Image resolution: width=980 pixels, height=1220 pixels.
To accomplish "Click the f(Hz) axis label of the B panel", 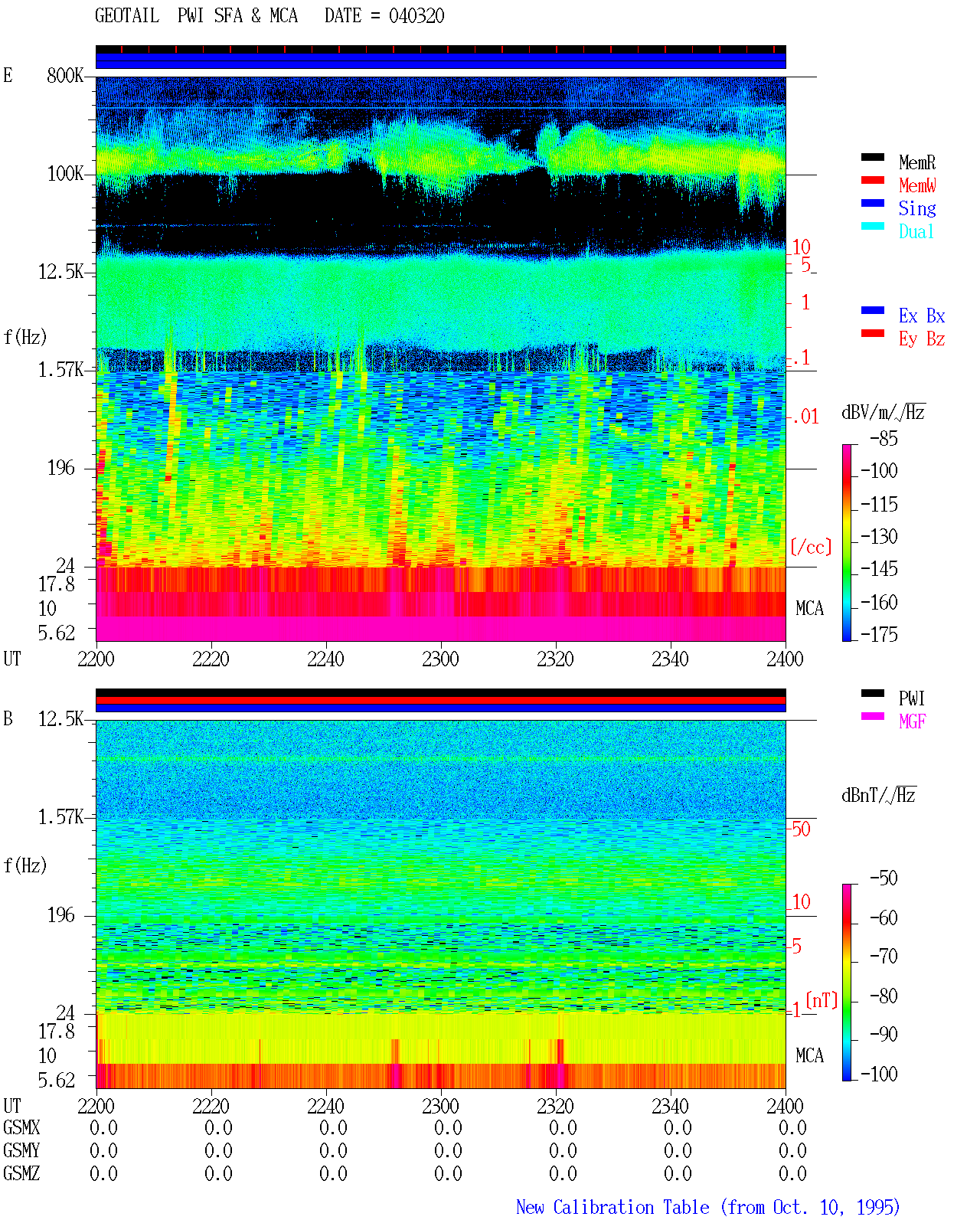I will (x=25, y=865).
